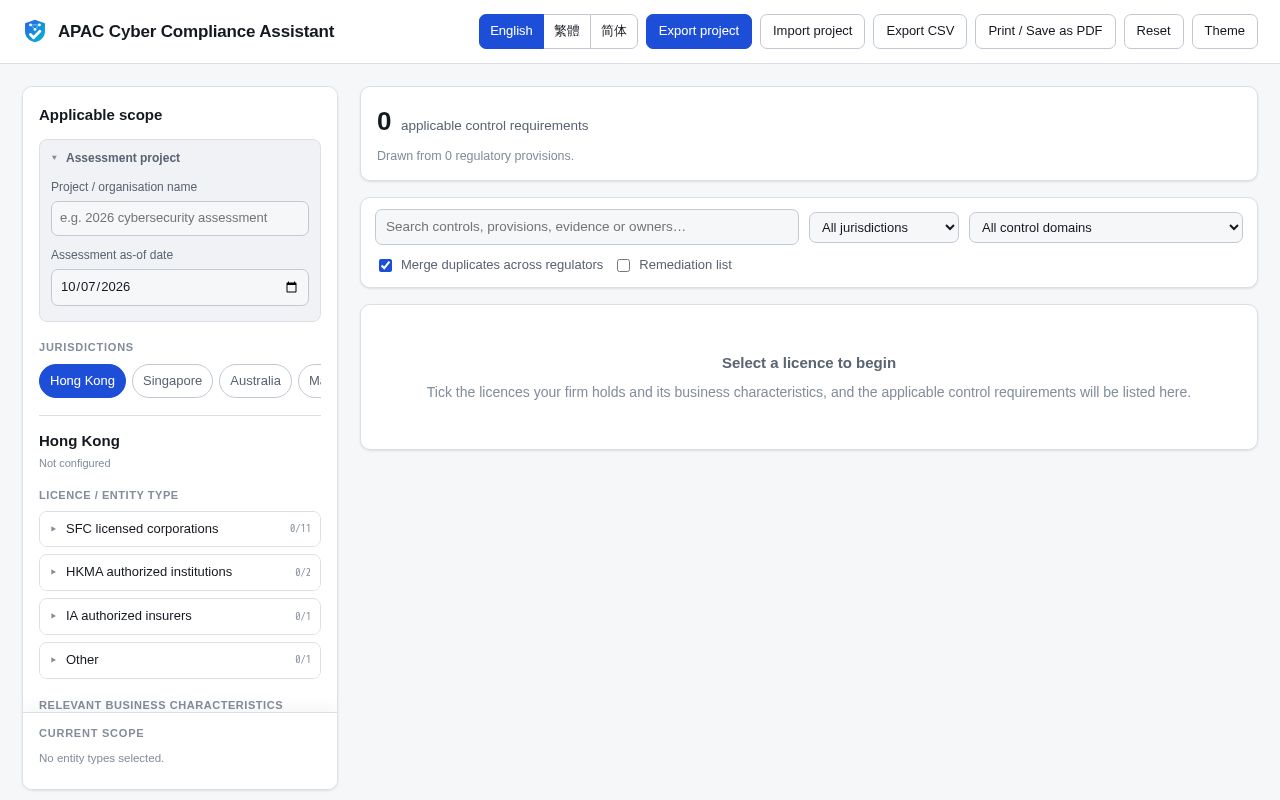Select the Hong Kong jurisdiction tab
1280x800 pixels.
[x=82, y=381]
